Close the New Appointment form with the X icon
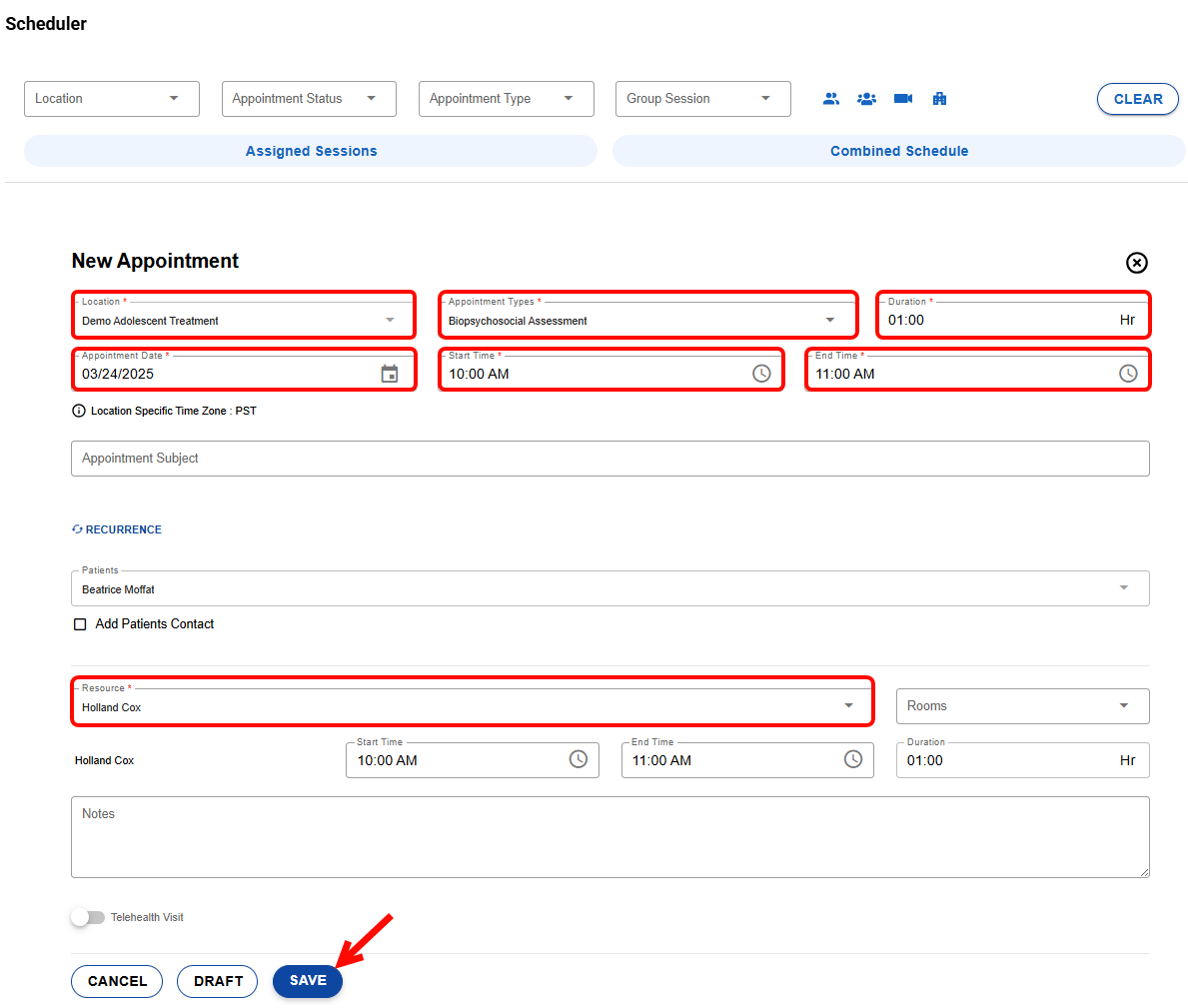 point(1136,263)
